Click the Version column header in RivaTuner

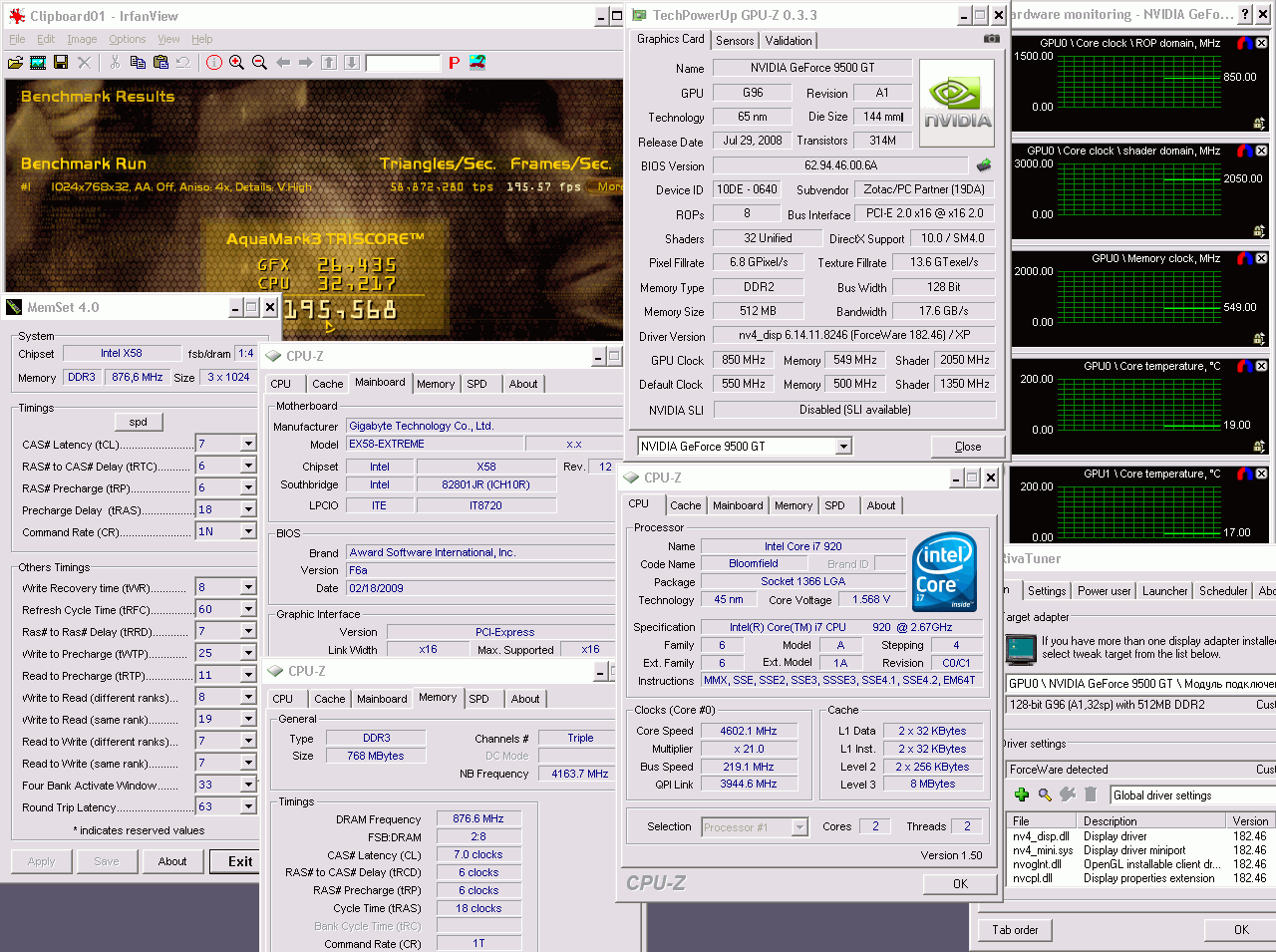pos(1251,821)
